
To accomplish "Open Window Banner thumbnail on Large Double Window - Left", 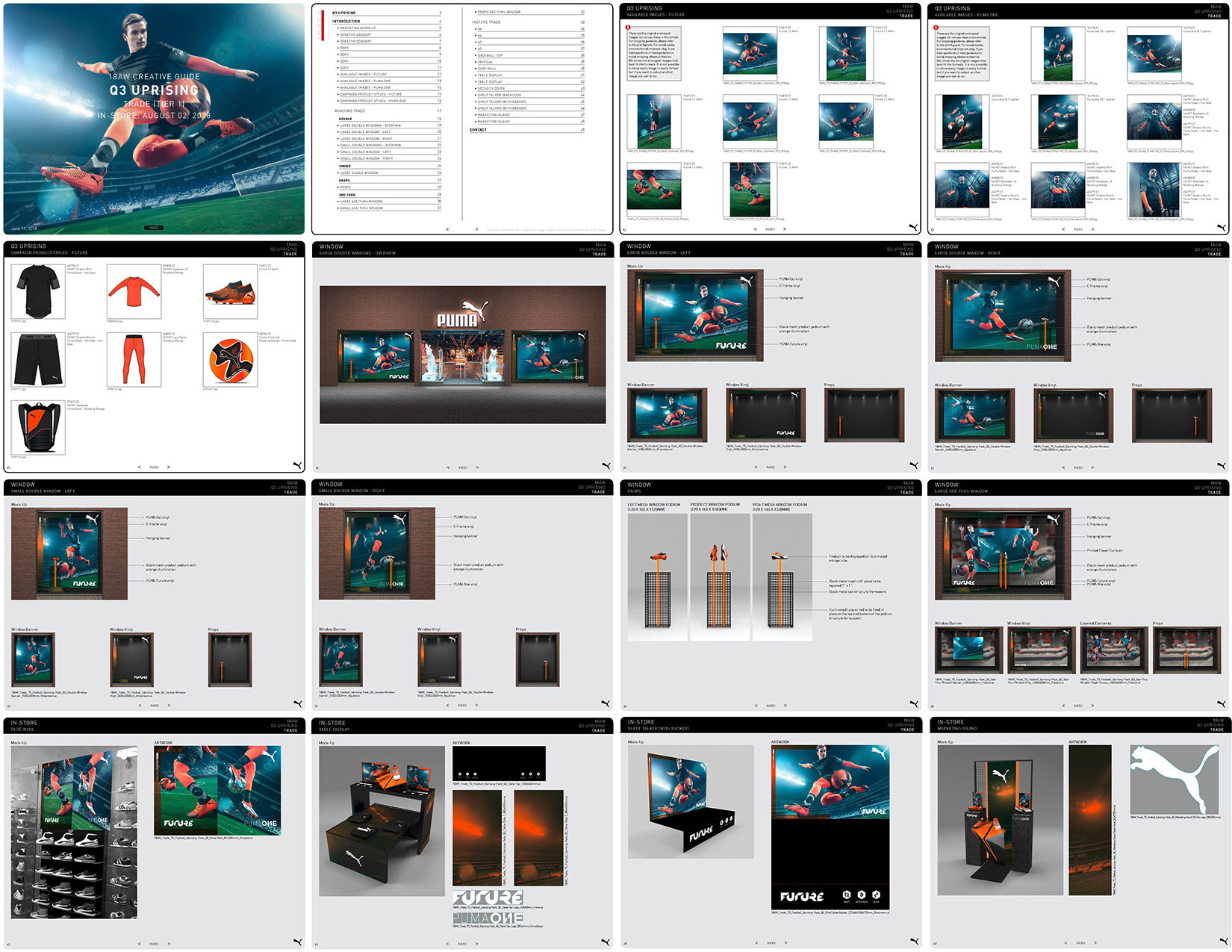I will pos(668,415).
